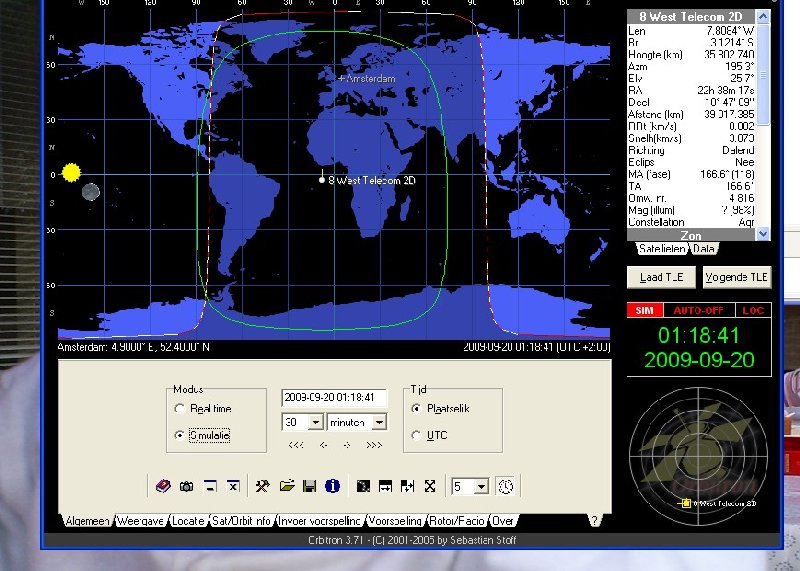Toggle the LOC indicator
This screenshot has height=571, width=800.
(x=753, y=310)
